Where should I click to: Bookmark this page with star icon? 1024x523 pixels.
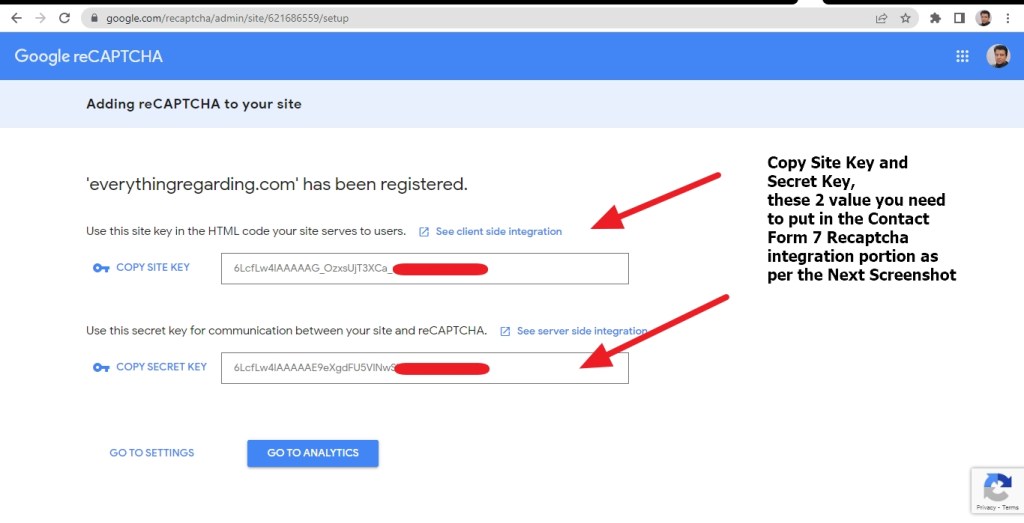[905, 18]
